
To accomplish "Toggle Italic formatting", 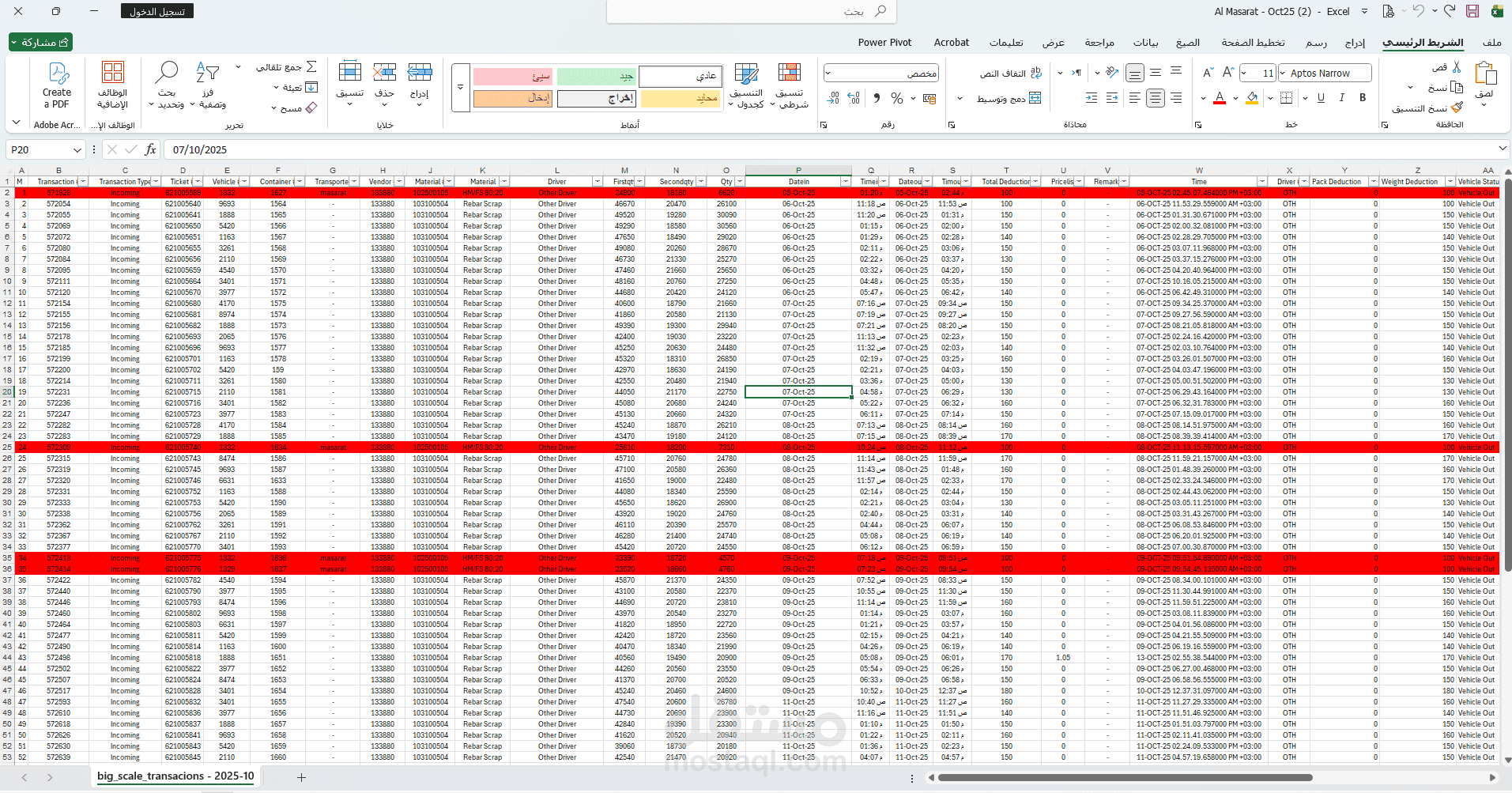I will pos(1342,98).
